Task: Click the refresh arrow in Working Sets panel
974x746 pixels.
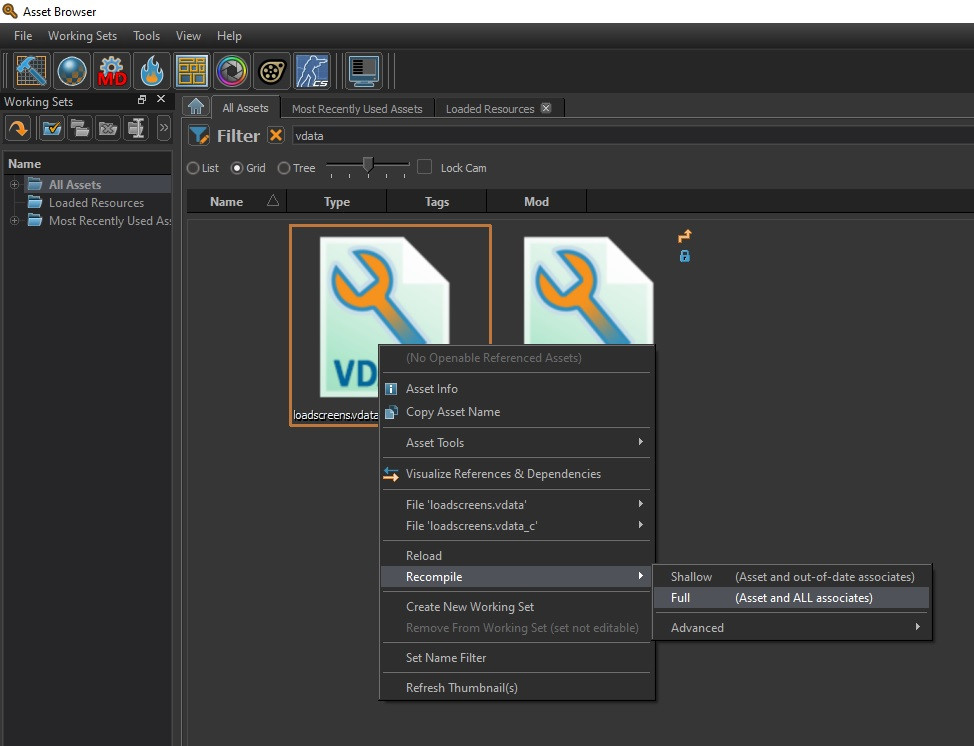Action: pyautogui.click(x=17, y=128)
